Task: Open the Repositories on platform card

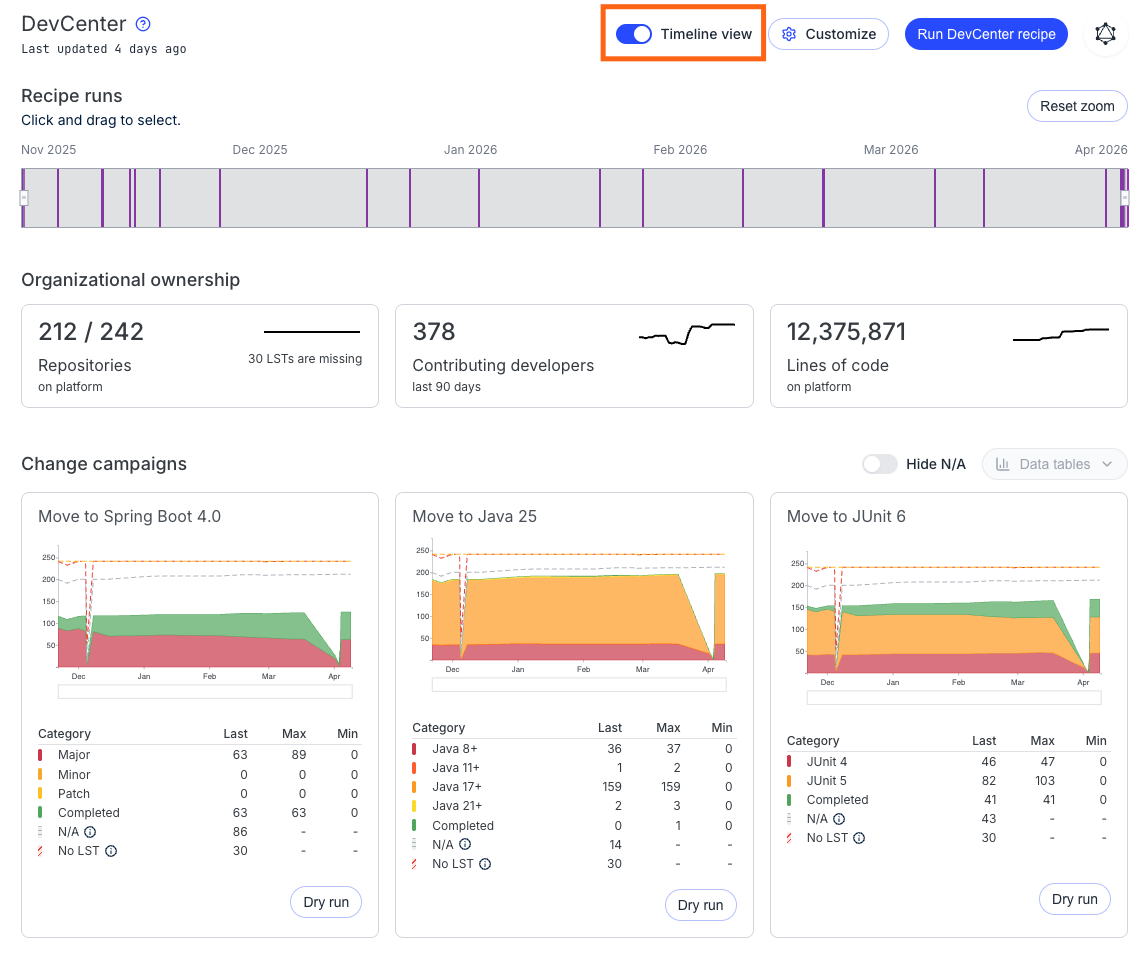Action: click(200, 356)
